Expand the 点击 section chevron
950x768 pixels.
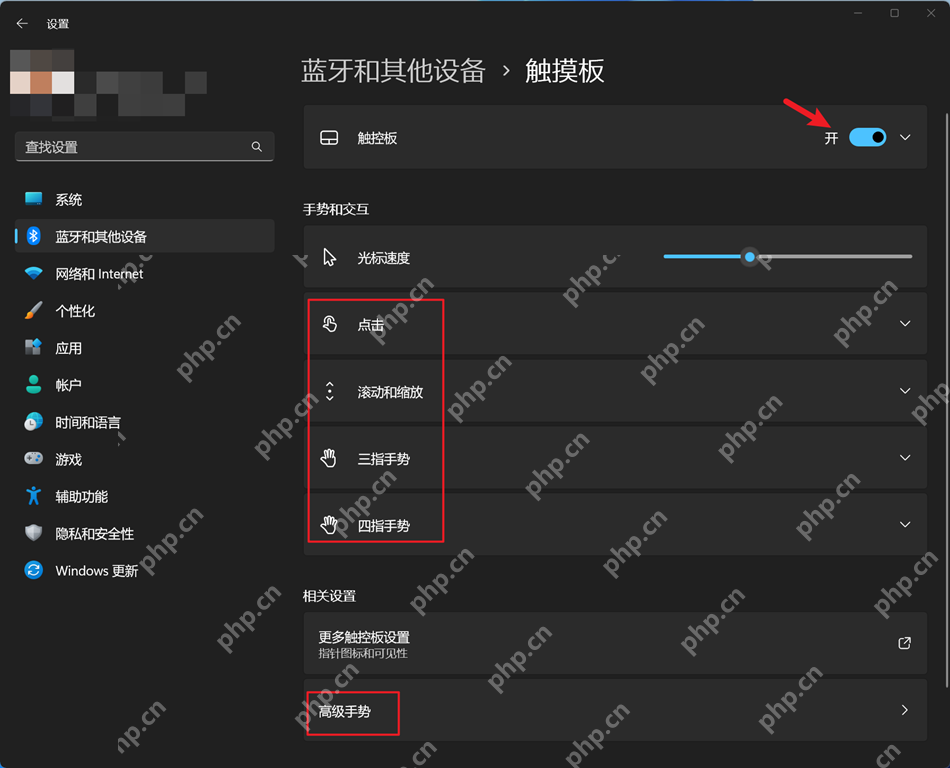pos(905,323)
